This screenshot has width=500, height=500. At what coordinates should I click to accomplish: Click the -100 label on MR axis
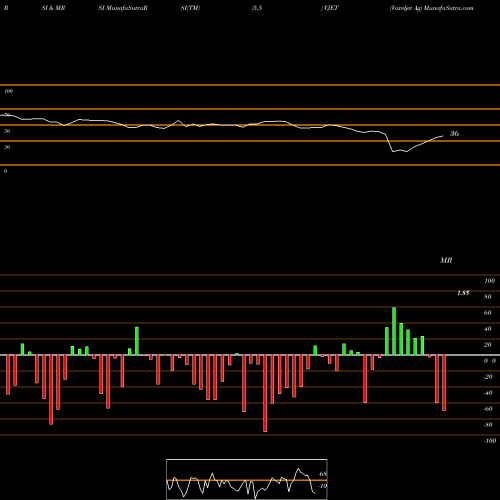[490, 441]
